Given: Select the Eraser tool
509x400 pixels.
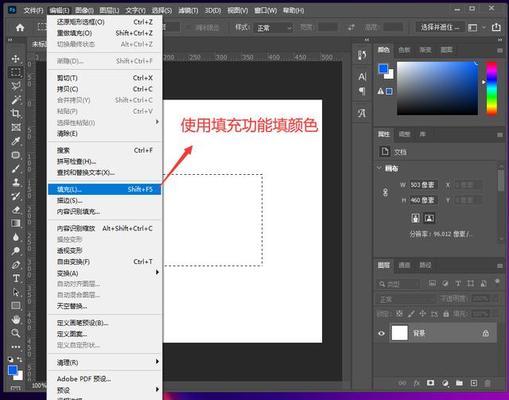Looking at the screenshot, I should click(x=16, y=210).
